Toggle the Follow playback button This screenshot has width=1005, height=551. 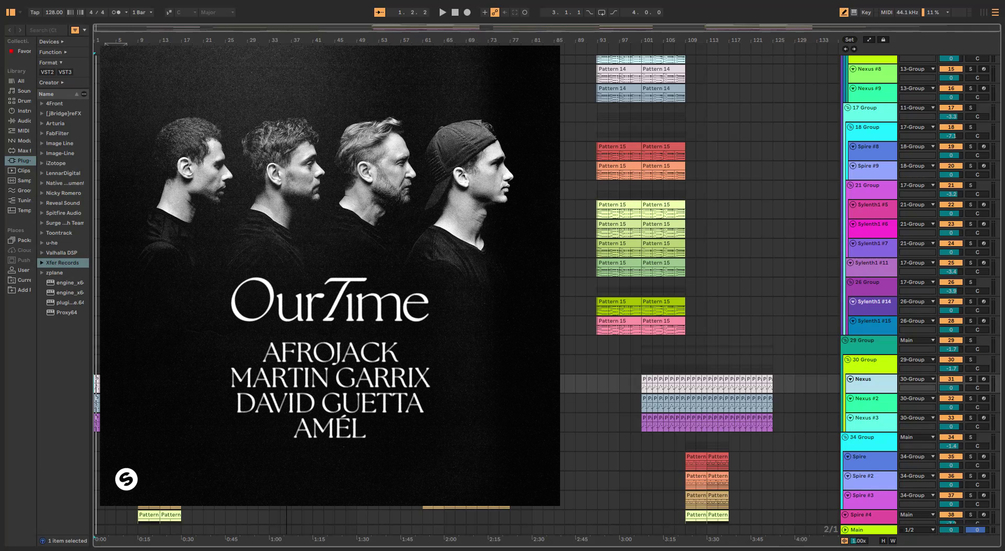379,12
